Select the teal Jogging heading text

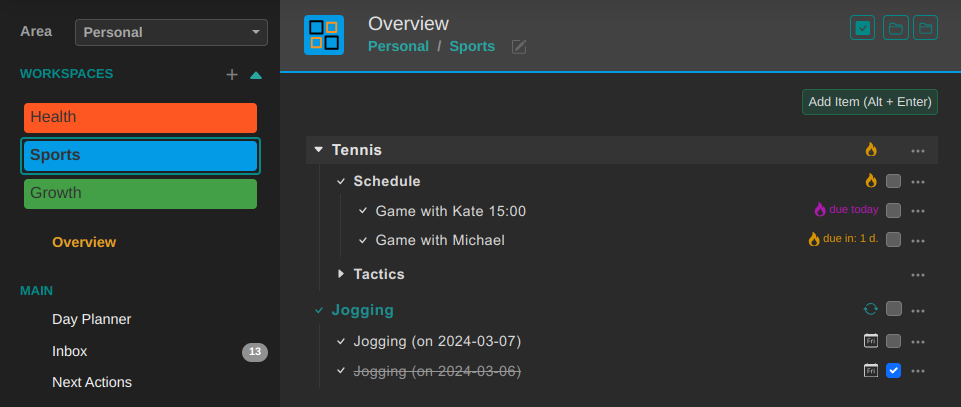362,310
